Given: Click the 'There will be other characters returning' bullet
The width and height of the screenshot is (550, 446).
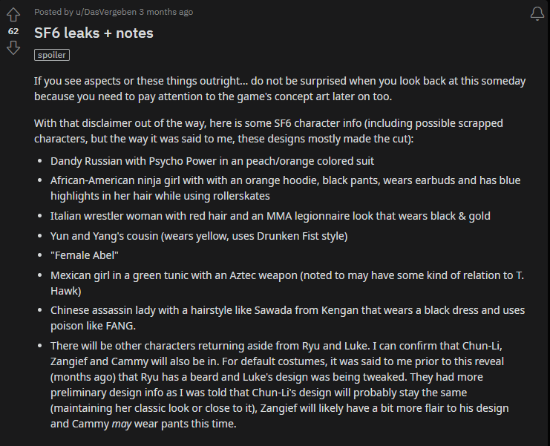Looking at the screenshot, I should [x=279, y=385].
